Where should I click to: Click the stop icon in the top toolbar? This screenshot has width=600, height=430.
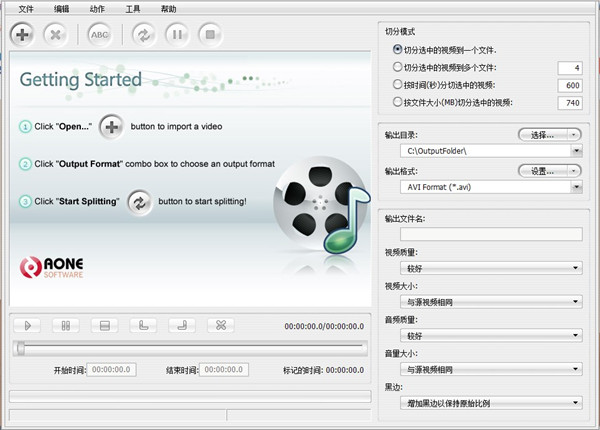pyautogui.click(x=208, y=33)
